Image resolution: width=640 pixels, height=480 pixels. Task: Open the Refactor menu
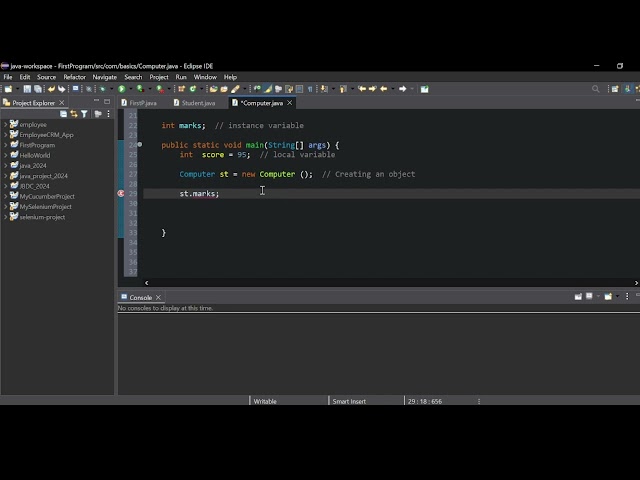pos(74,77)
